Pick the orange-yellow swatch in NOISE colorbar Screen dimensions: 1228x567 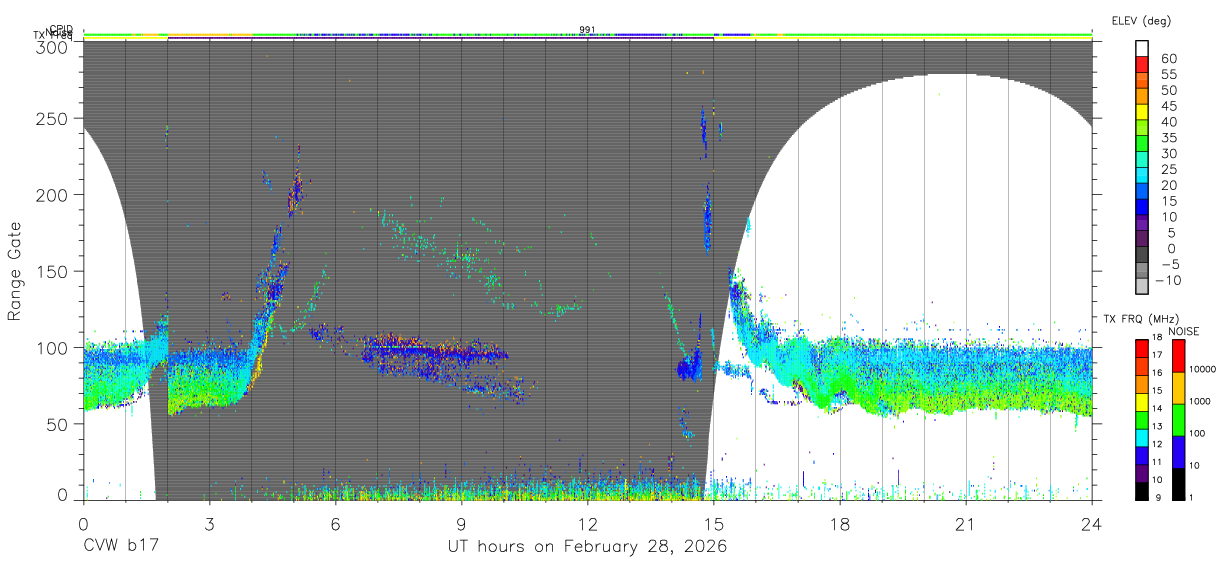click(x=1178, y=388)
